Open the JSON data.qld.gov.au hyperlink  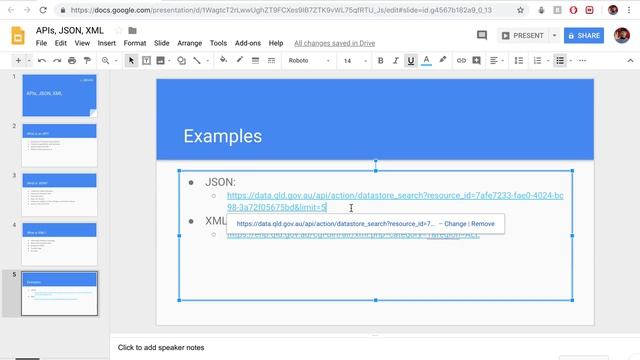pos(395,201)
